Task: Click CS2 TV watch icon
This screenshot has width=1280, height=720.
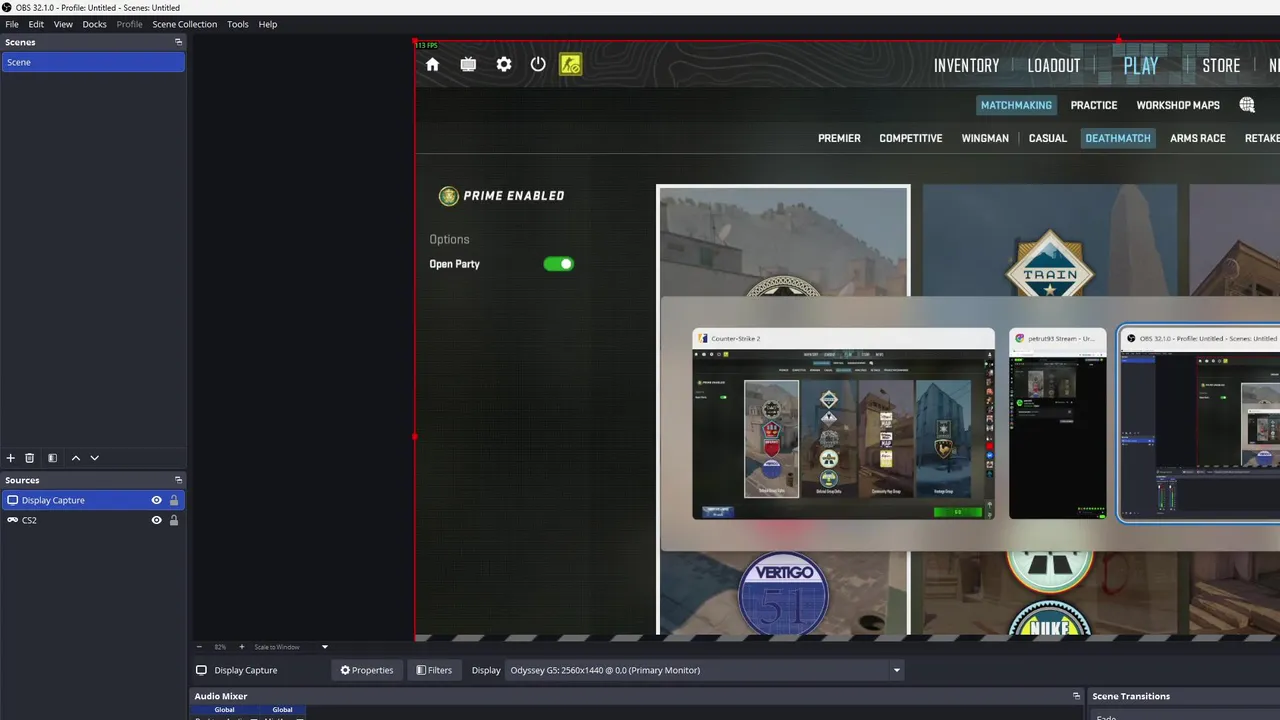Action: pyautogui.click(x=468, y=64)
